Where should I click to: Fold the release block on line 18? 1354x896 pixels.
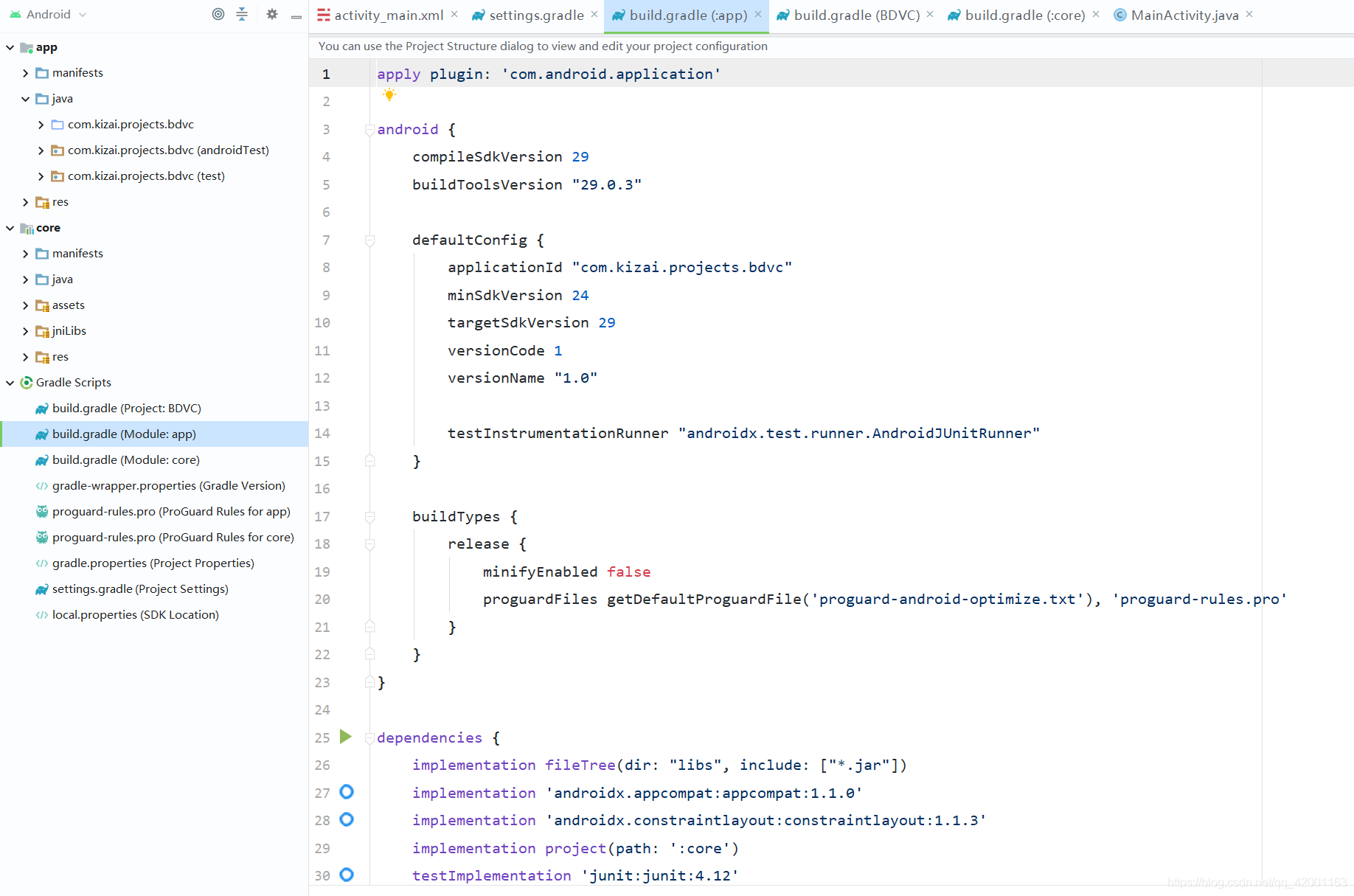coord(369,544)
